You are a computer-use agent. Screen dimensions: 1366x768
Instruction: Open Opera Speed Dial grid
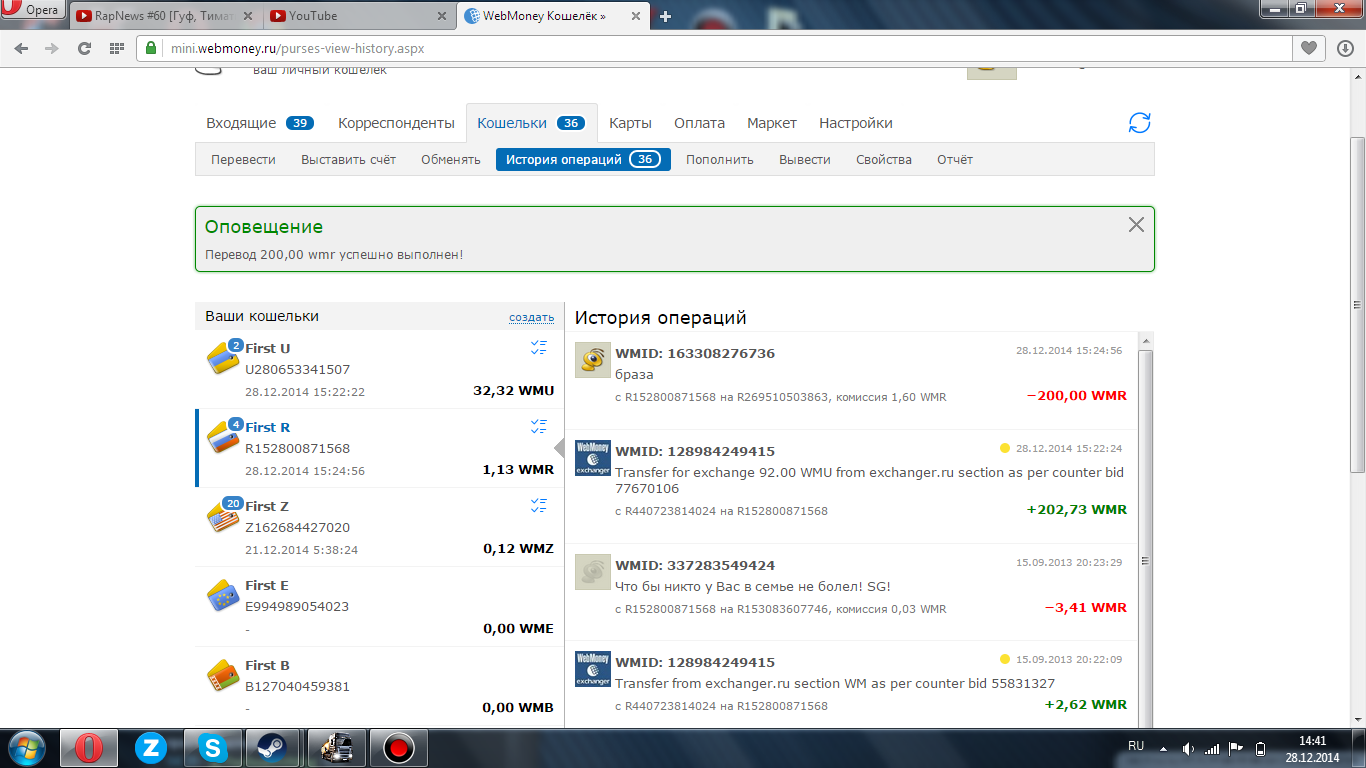tap(117, 48)
